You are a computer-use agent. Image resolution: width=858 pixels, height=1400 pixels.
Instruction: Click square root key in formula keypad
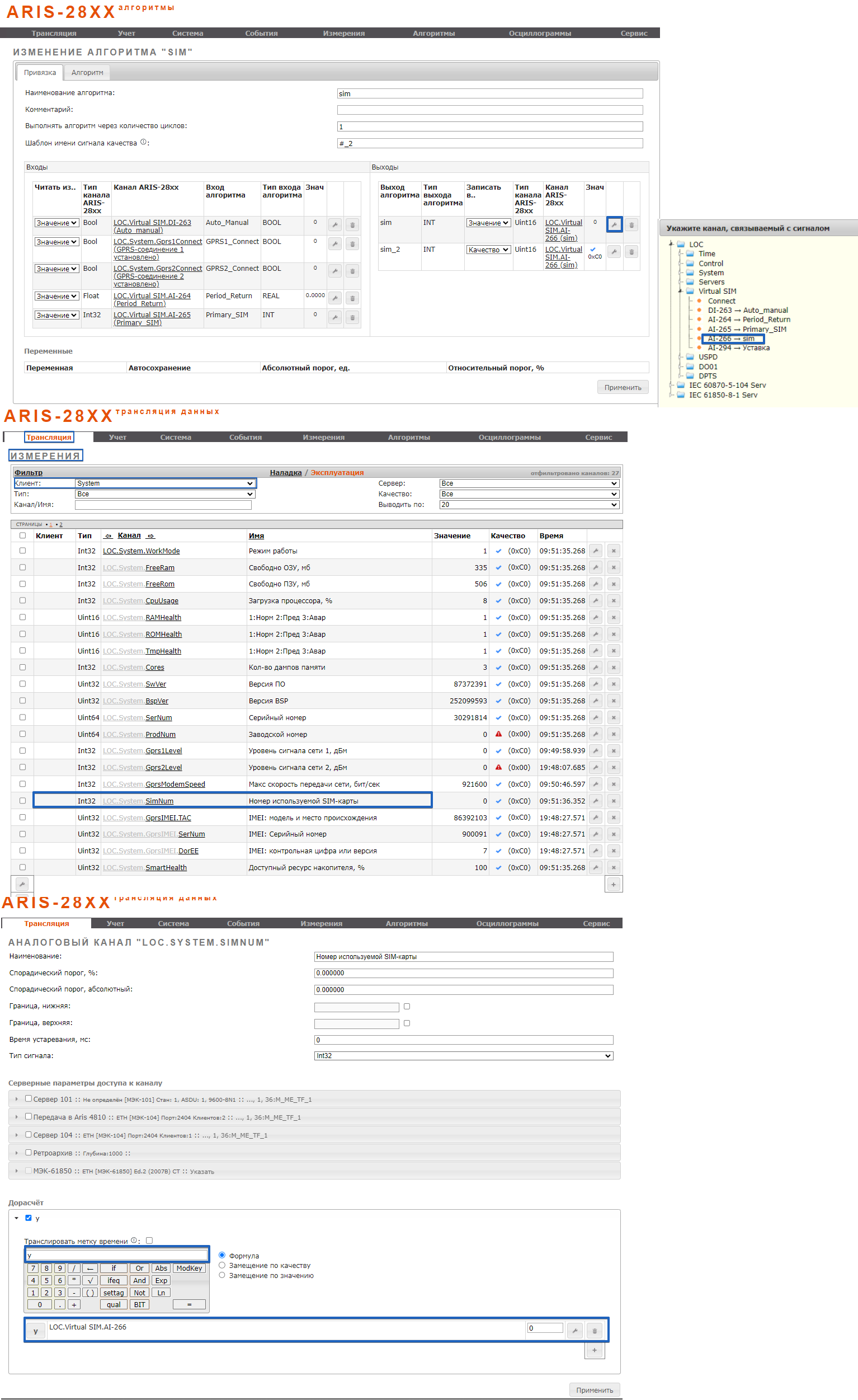pos(89,1281)
